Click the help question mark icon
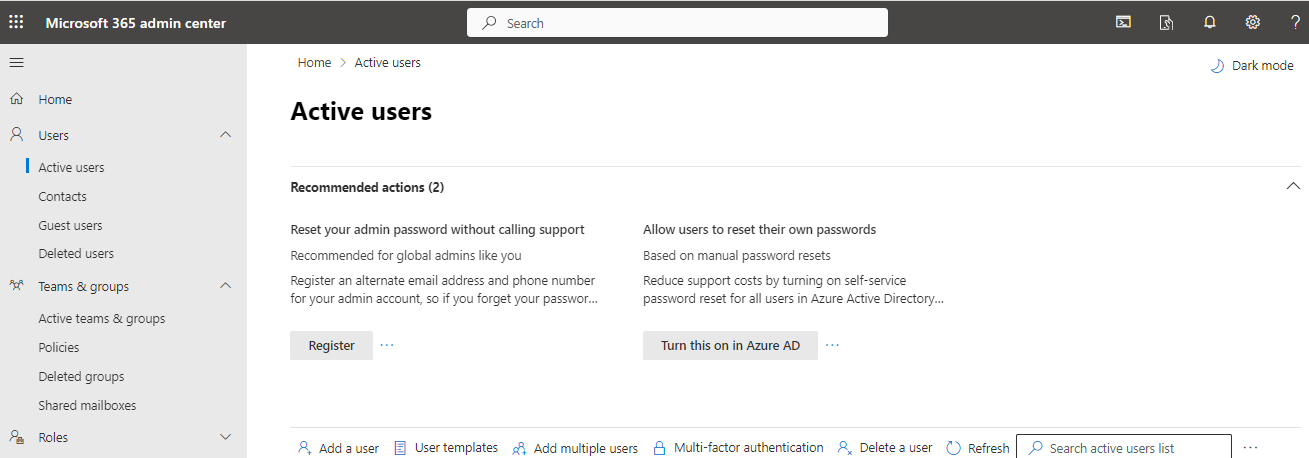Image resolution: width=1309 pixels, height=458 pixels. click(1295, 22)
